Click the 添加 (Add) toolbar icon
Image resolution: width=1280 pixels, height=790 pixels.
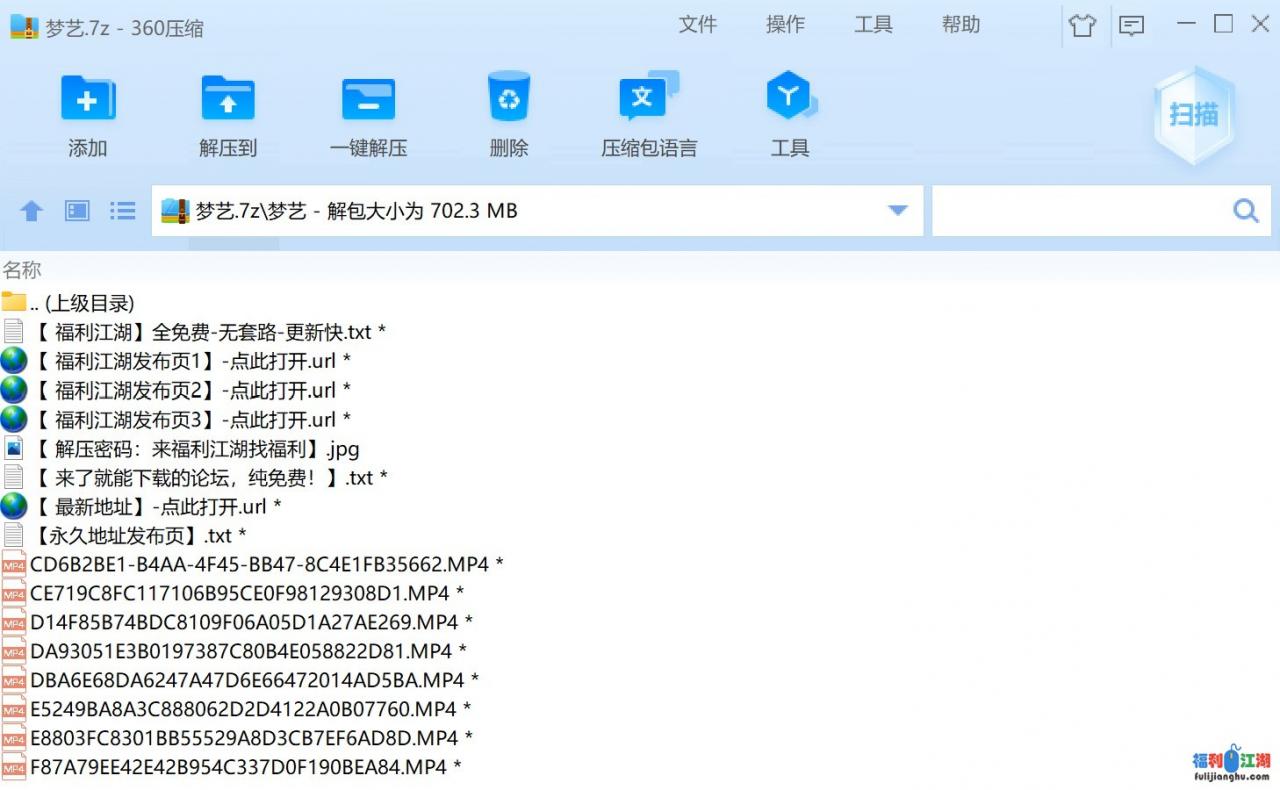click(x=88, y=100)
